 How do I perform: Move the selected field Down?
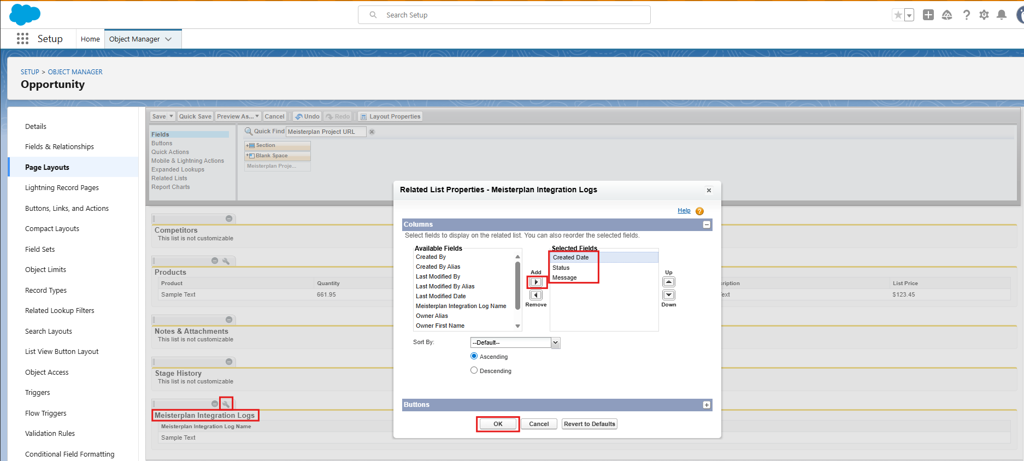(669, 295)
